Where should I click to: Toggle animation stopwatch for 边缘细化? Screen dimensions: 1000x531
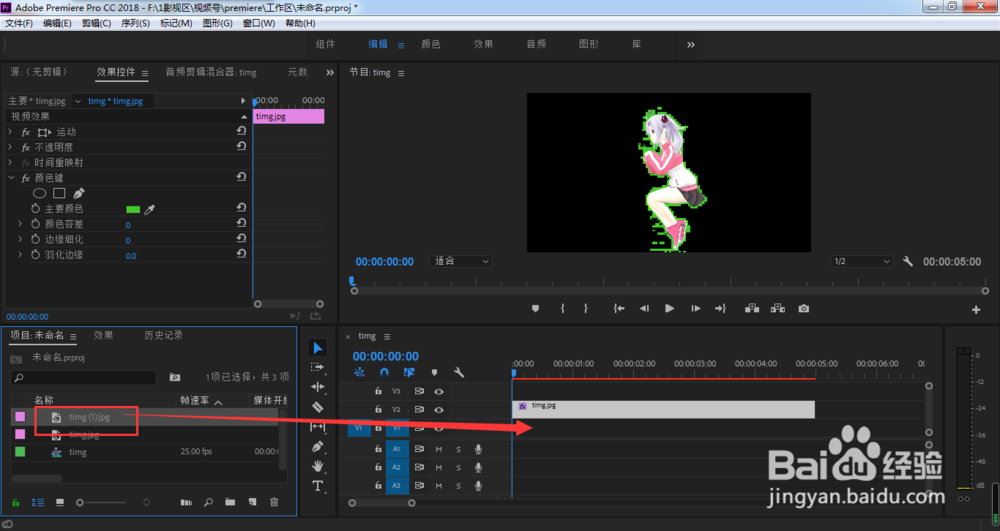click(x=36, y=239)
